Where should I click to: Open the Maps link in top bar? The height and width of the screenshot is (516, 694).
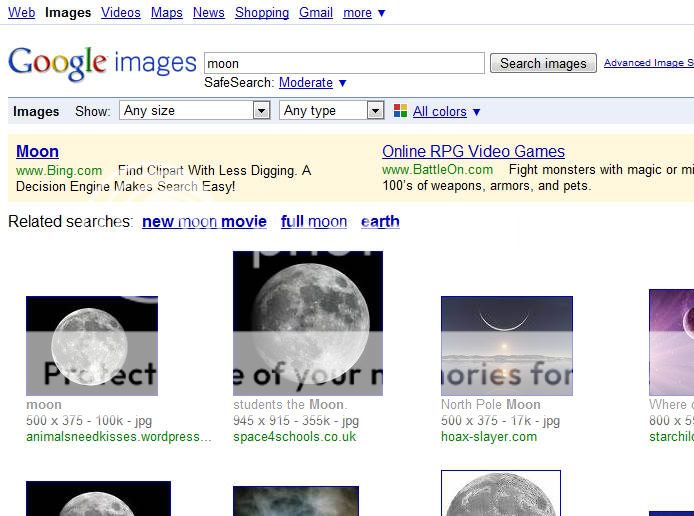click(166, 12)
